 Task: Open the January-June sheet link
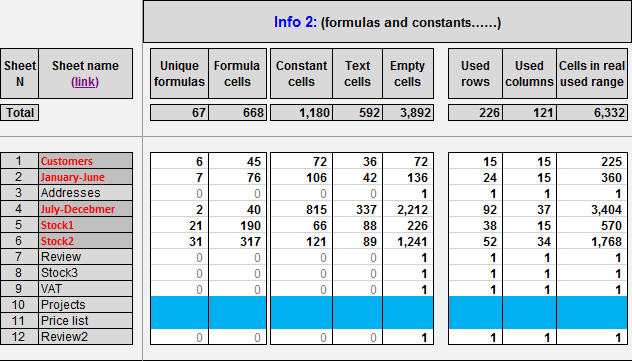point(73,177)
